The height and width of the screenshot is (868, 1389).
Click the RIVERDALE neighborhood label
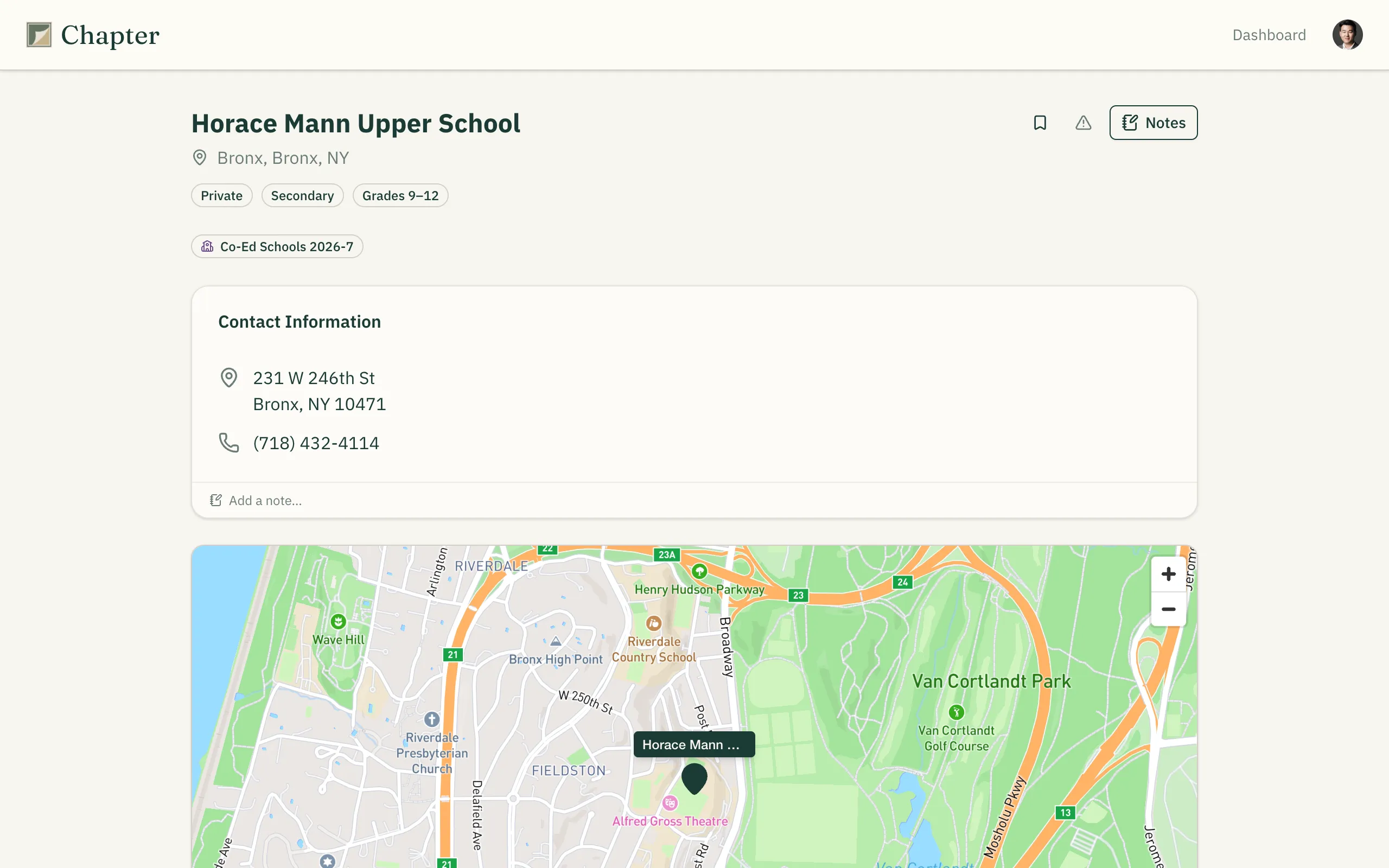coord(492,566)
